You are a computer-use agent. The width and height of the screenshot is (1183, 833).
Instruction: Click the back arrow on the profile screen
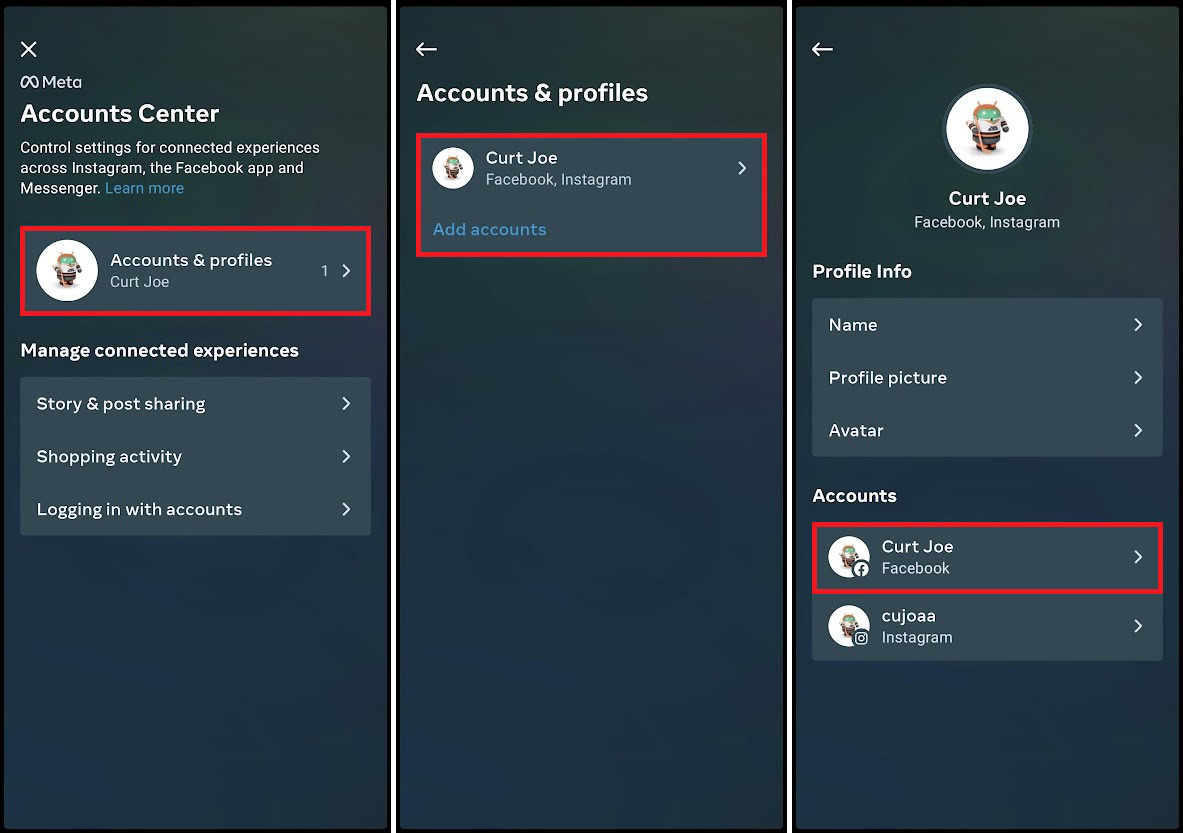(822, 48)
